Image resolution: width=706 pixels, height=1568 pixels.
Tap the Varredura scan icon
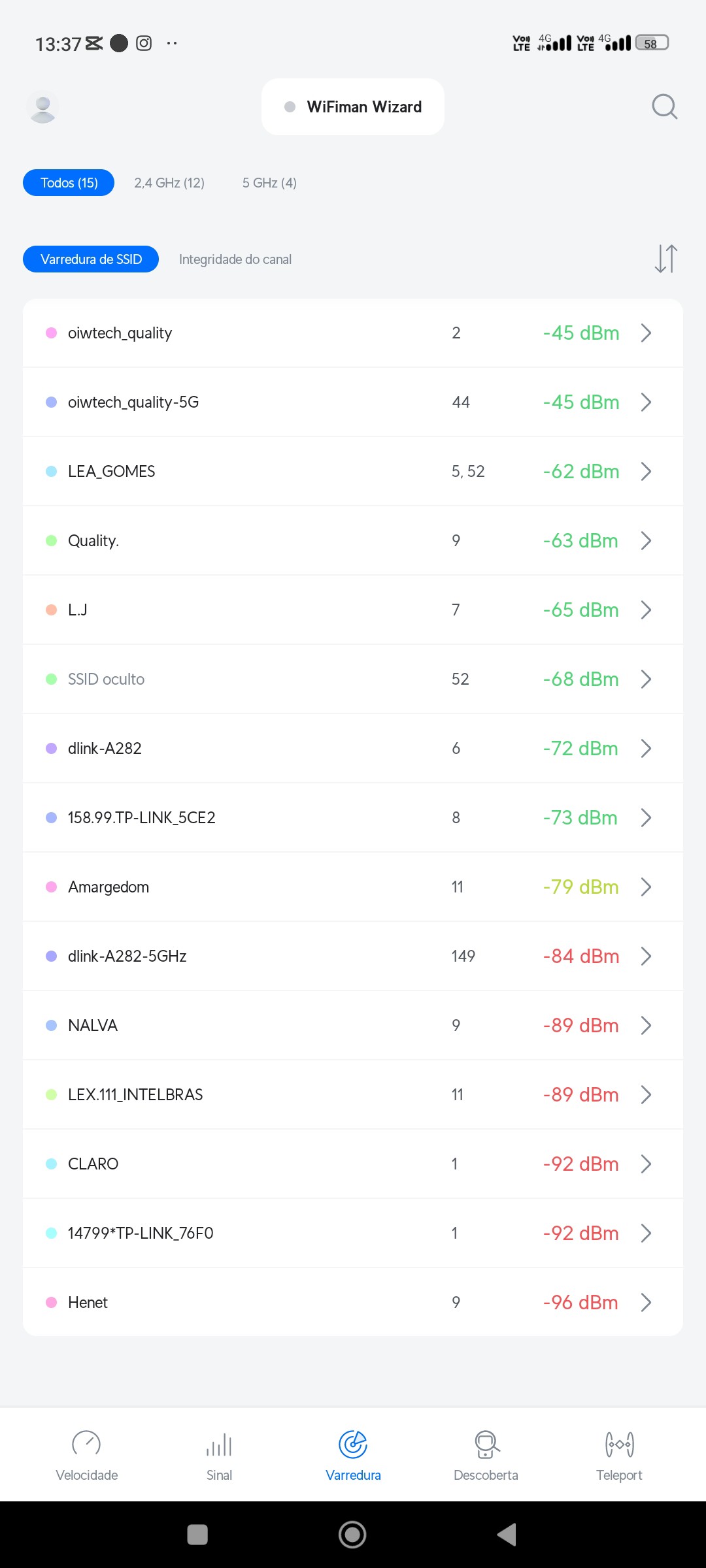353,1445
